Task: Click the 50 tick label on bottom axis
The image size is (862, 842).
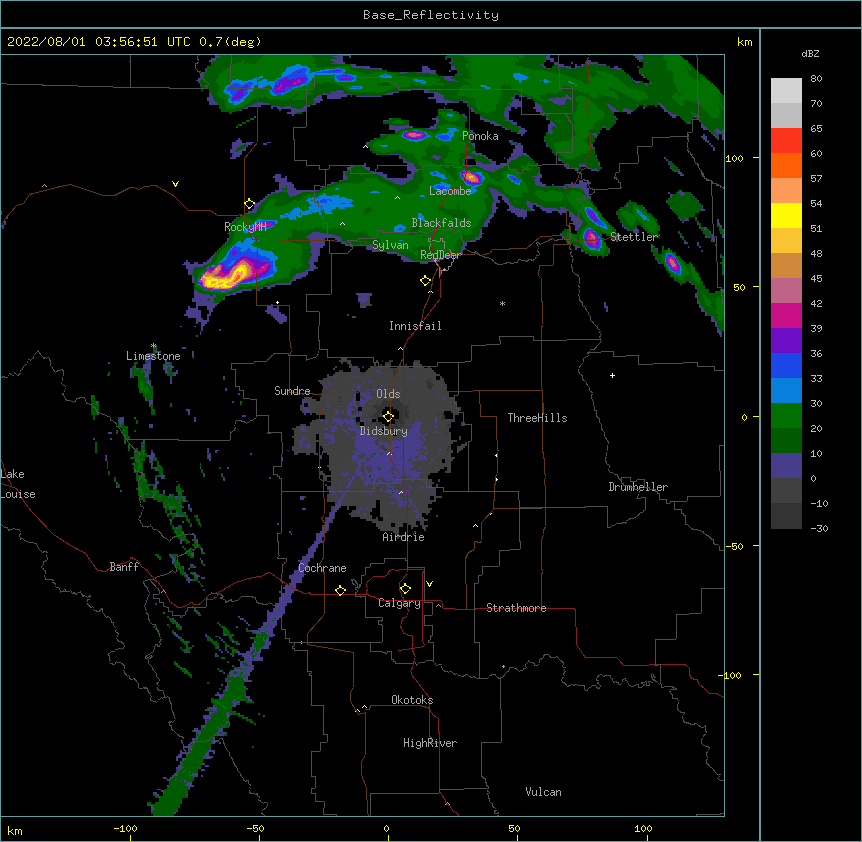Action: 515,828
